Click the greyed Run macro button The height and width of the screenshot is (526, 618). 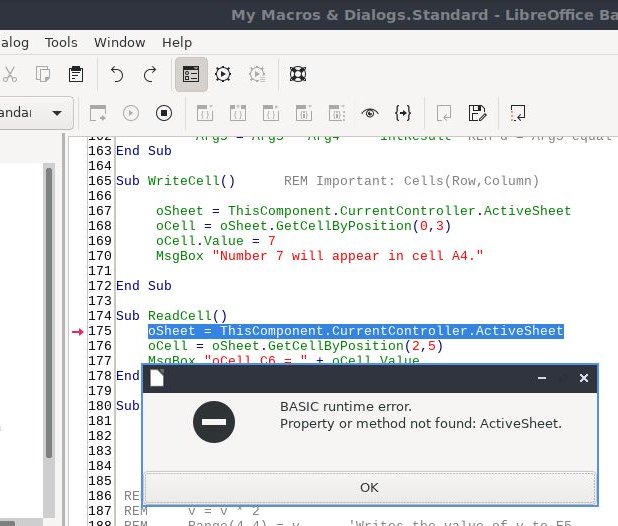131,113
